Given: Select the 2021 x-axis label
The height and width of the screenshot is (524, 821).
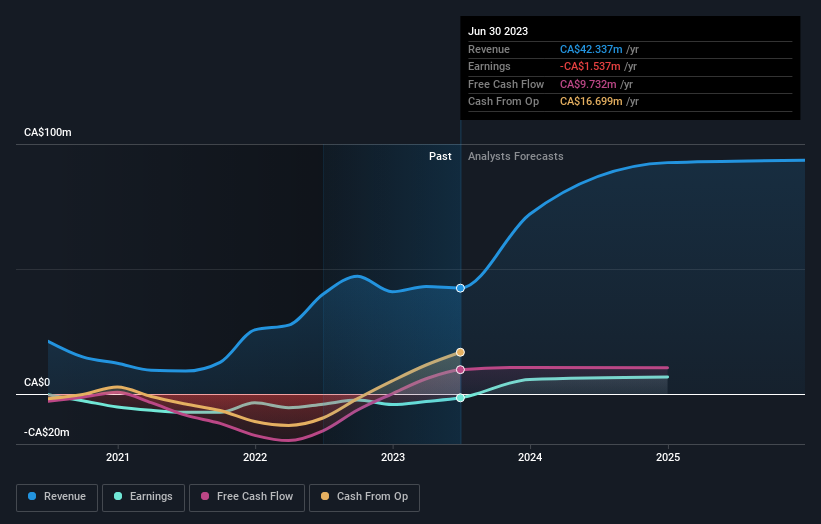Looking at the screenshot, I should (x=118, y=457).
